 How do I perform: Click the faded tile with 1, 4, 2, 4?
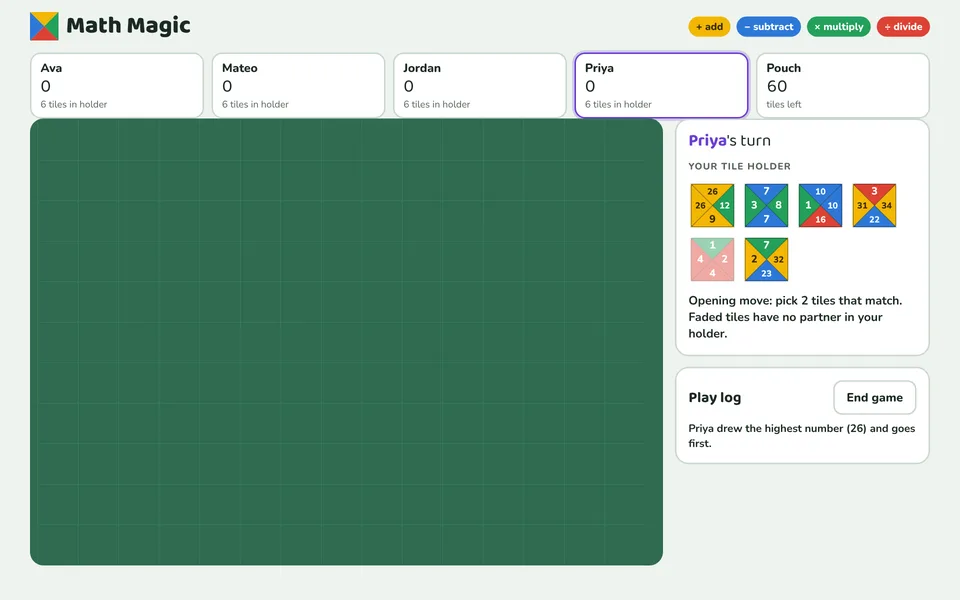point(712,259)
